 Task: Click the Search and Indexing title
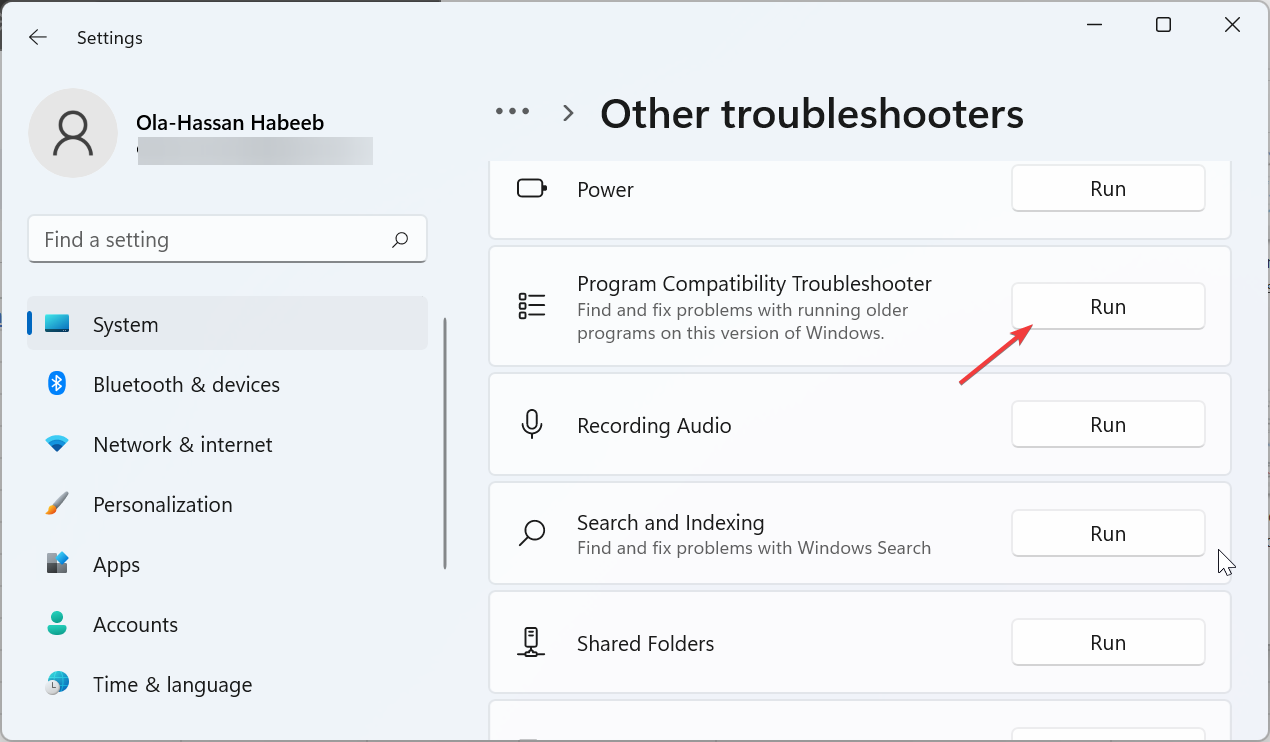pyautogui.click(x=670, y=523)
